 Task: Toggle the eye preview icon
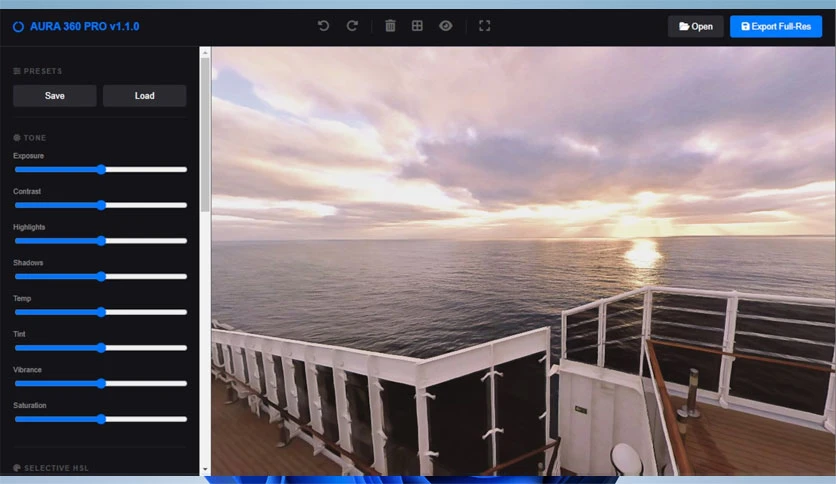pos(446,26)
